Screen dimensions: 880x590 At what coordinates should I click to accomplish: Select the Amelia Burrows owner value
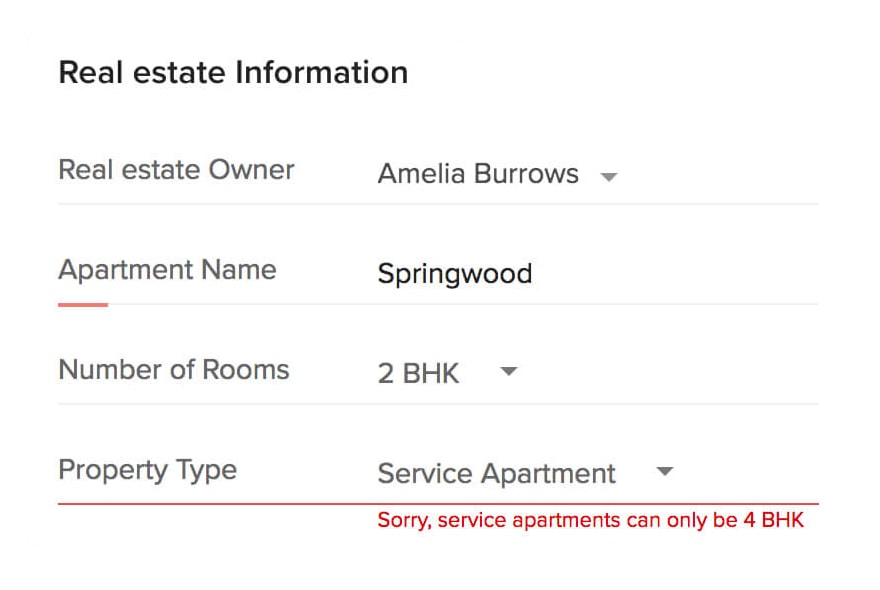pyautogui.click(x=477, y=174)
